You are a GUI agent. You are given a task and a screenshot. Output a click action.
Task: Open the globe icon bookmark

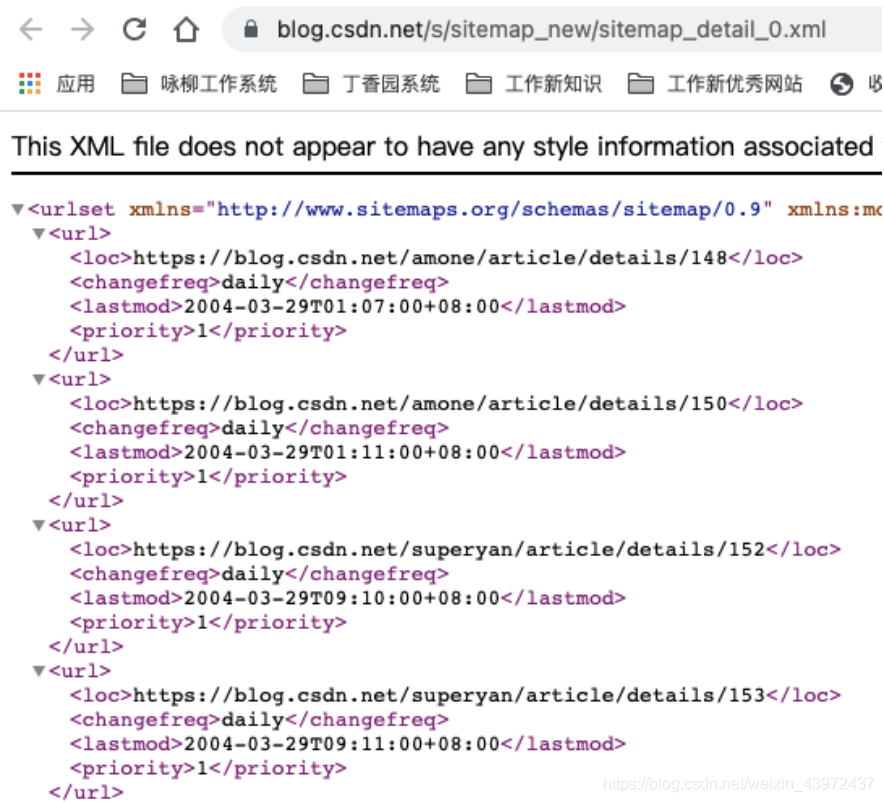click(841, 84)
